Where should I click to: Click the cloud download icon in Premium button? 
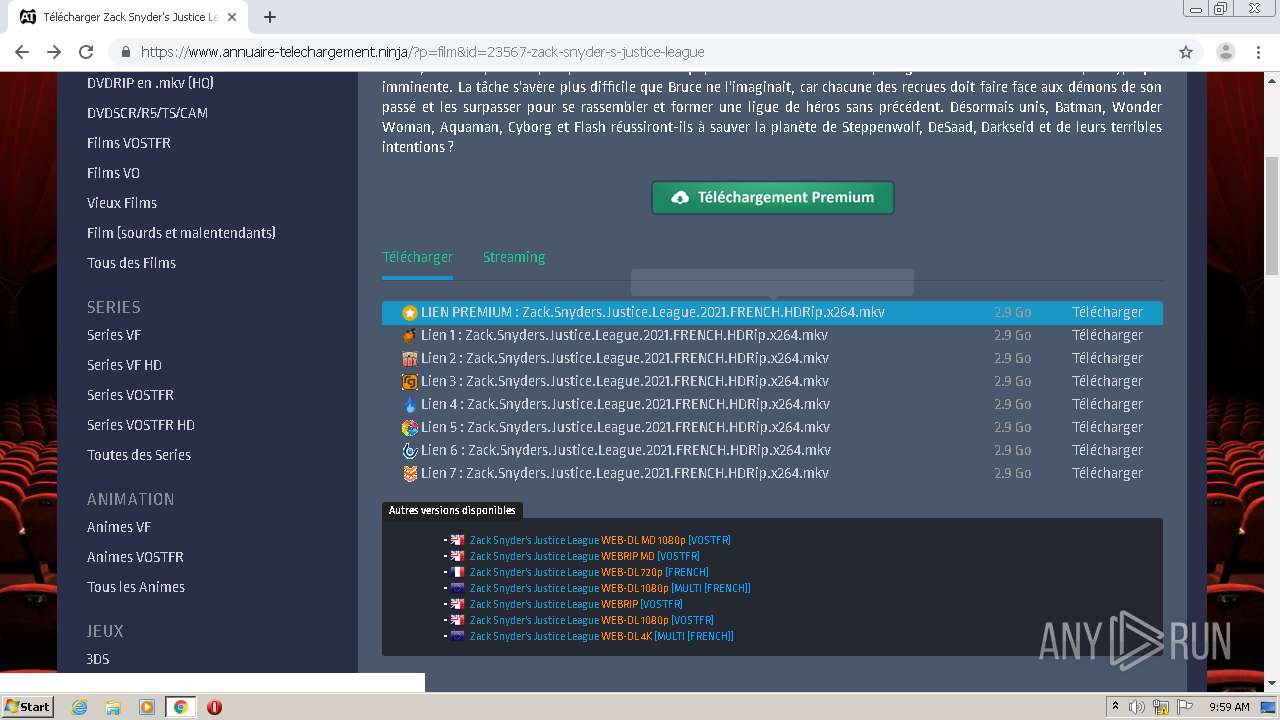680,197
